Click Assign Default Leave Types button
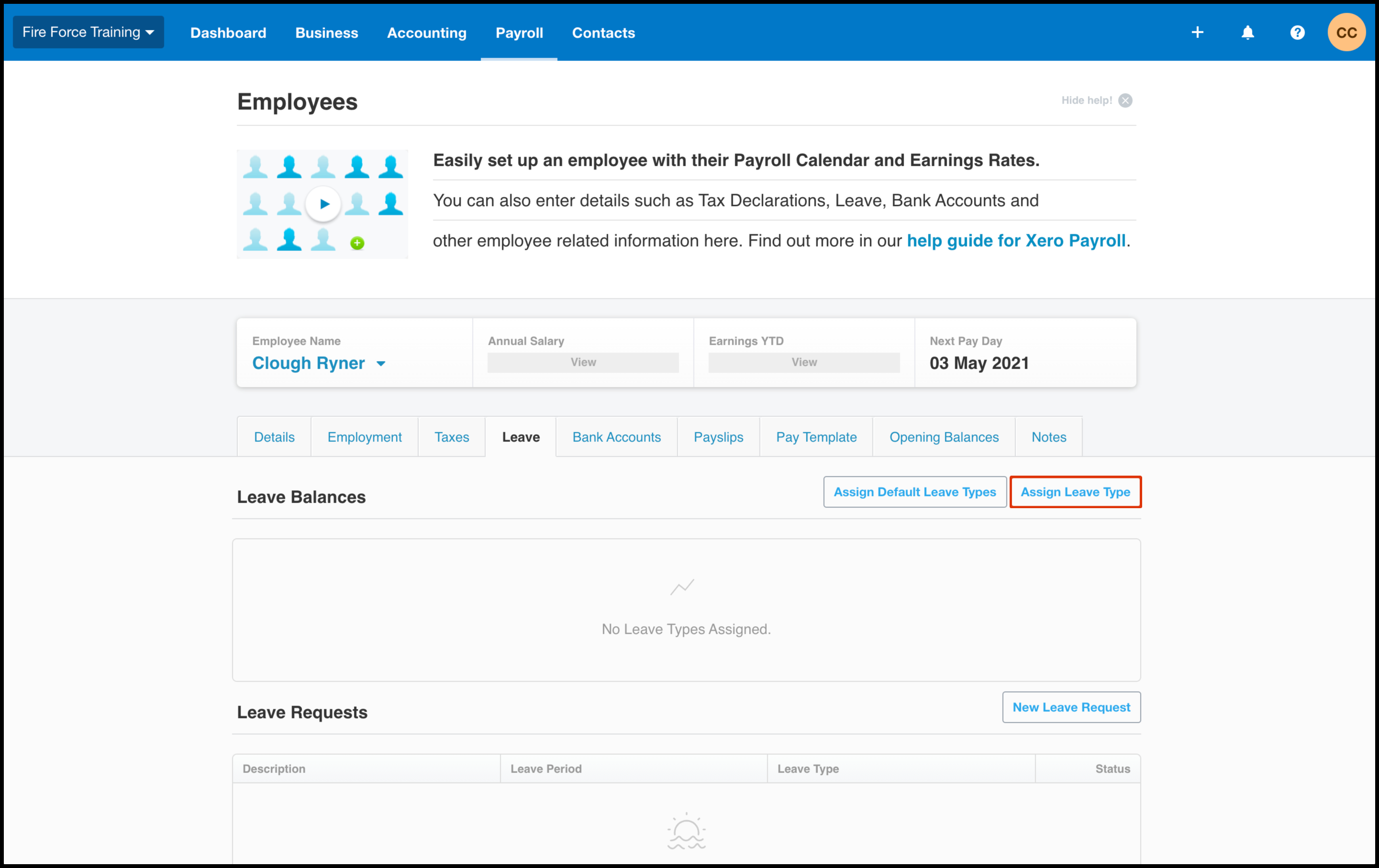Viewport: 1379px width, 868px height. [914, 492]
